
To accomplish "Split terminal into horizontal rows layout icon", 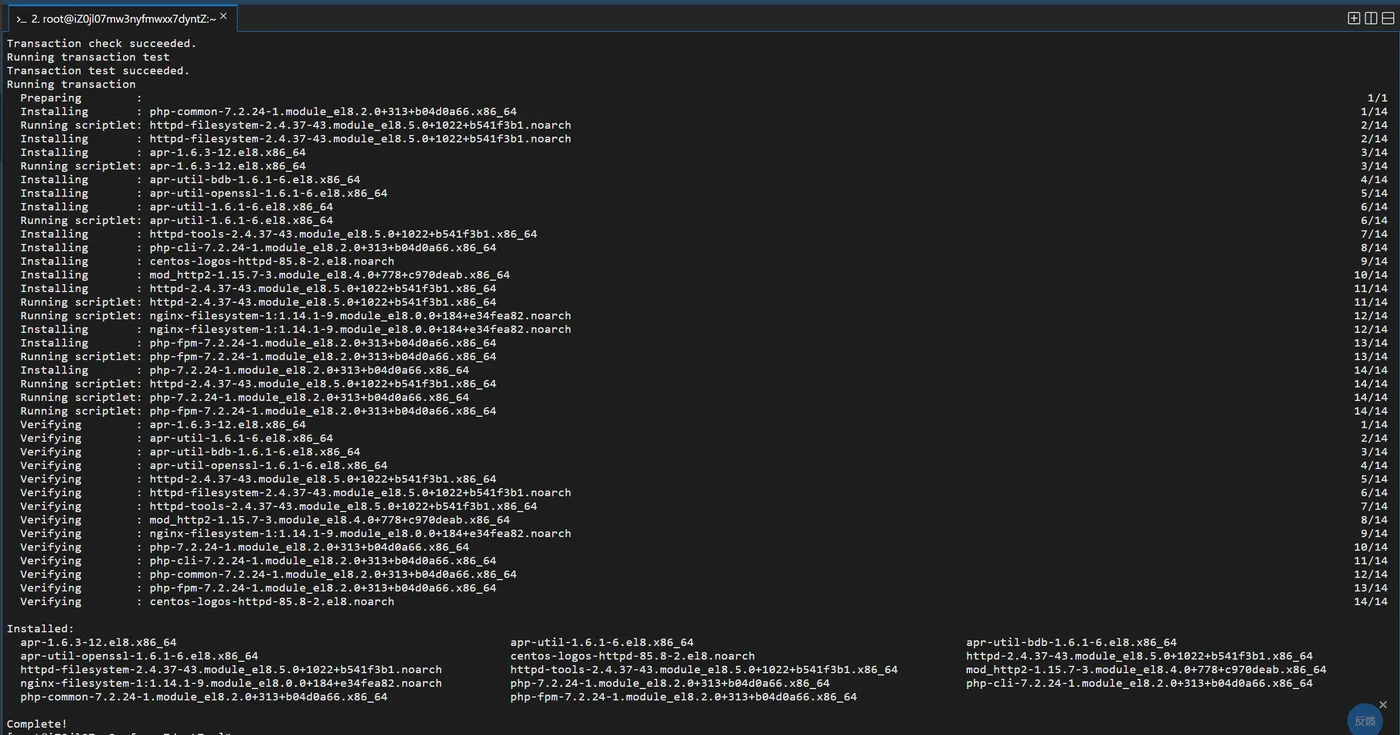I will tap(1388, 18).
